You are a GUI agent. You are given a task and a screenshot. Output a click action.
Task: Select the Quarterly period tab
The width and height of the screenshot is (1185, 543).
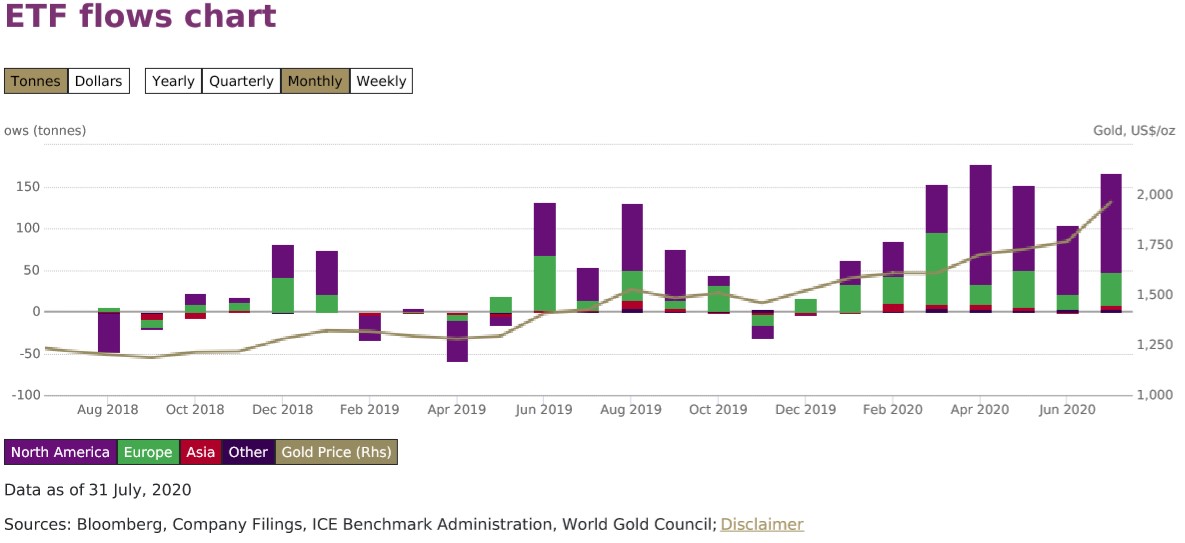(x=241, y=81)
